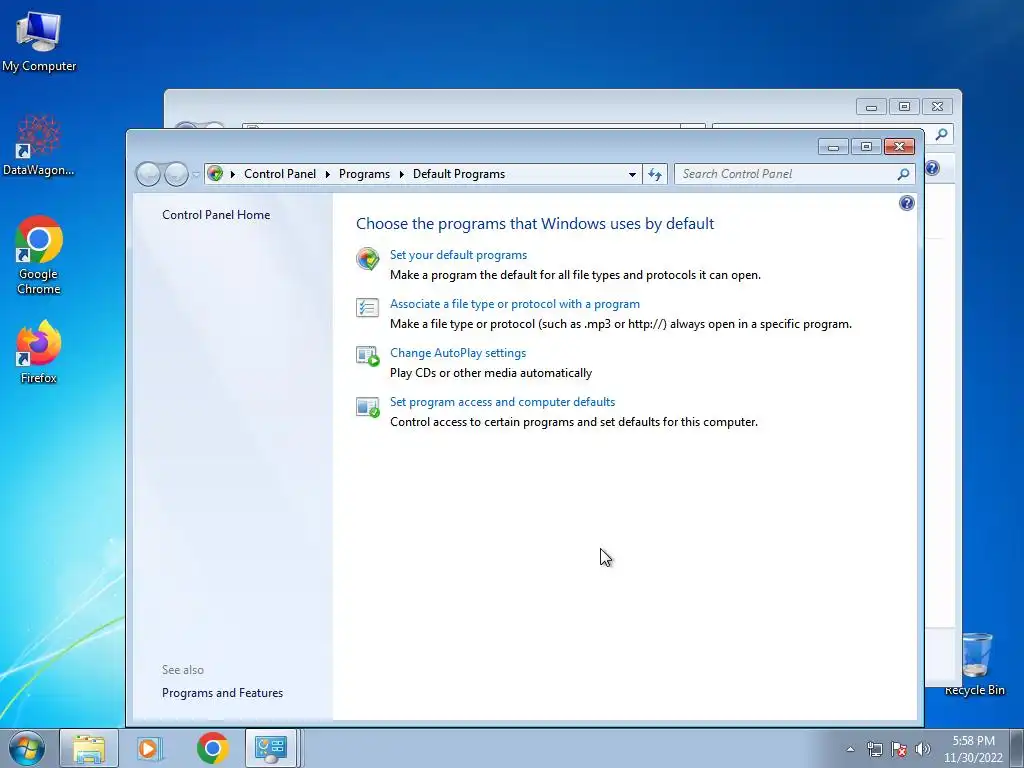Open Programs and Features link
Screen dimensions: 1024x768
[x=223, y=693]
